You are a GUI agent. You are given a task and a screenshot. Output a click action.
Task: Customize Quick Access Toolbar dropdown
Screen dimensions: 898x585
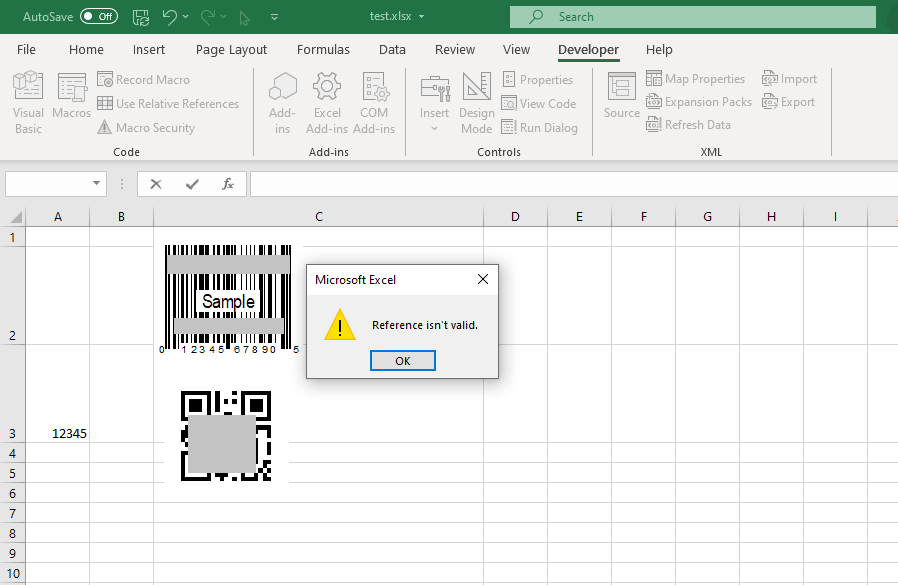click(274, 17)
